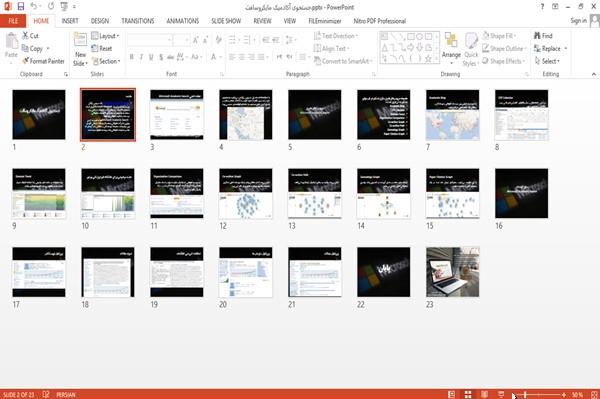The height and width of the screenshot is (399, 600).
Task: Select the Format Painter tool
Action: point(43,61)
